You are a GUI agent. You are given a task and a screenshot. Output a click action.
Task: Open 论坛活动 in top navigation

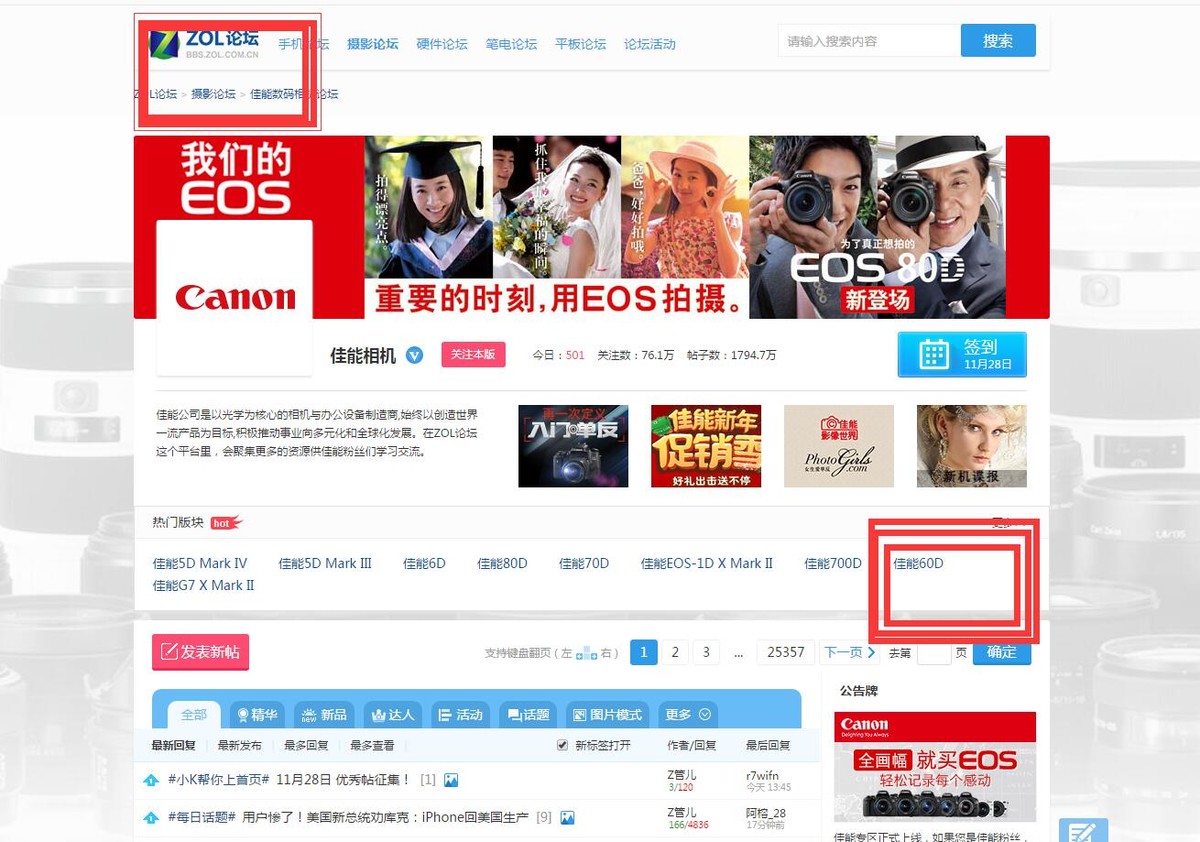[x=650, y=44]
